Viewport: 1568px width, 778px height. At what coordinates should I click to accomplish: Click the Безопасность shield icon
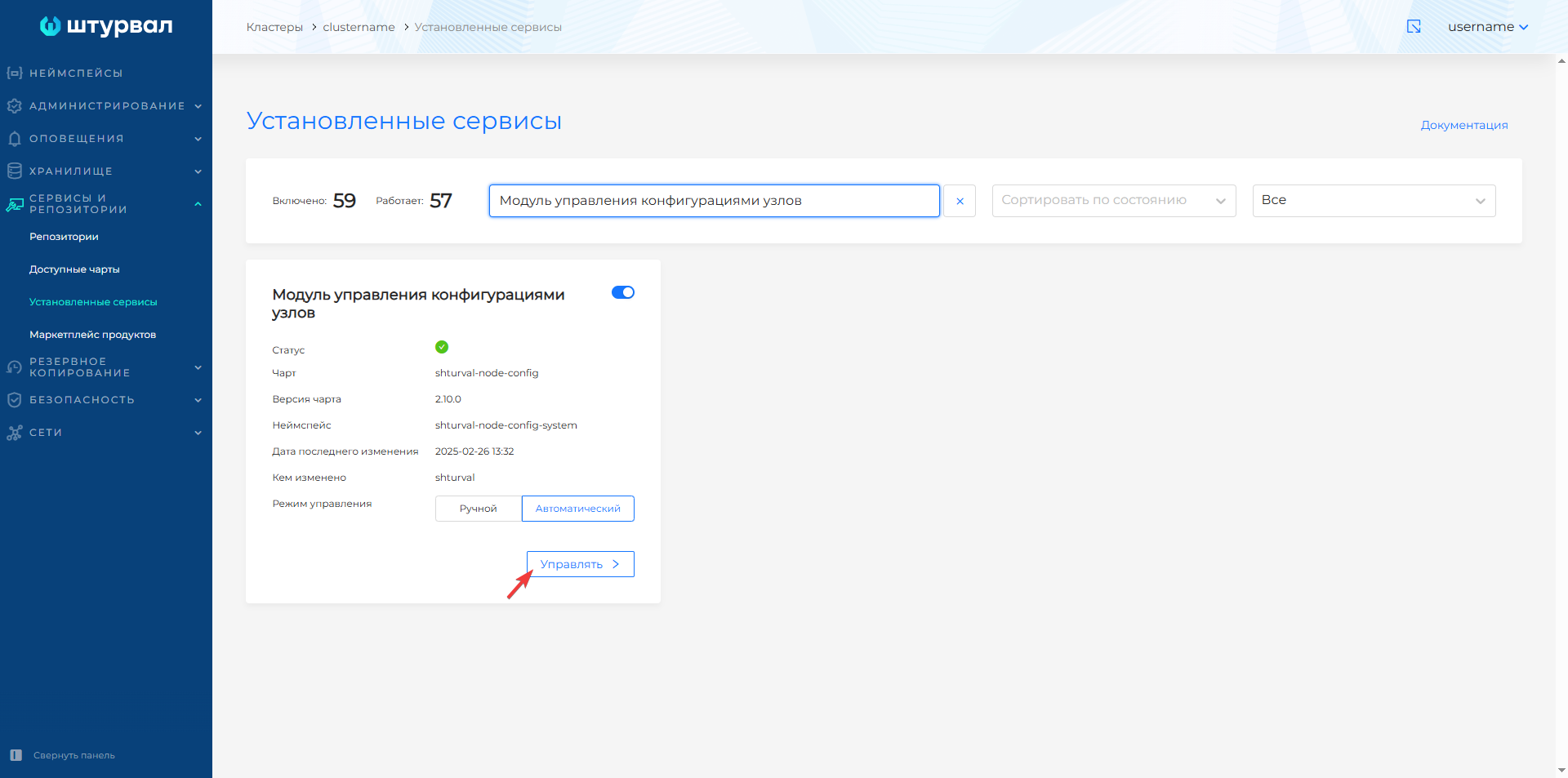pyautogui.click(x=14, y=400)
